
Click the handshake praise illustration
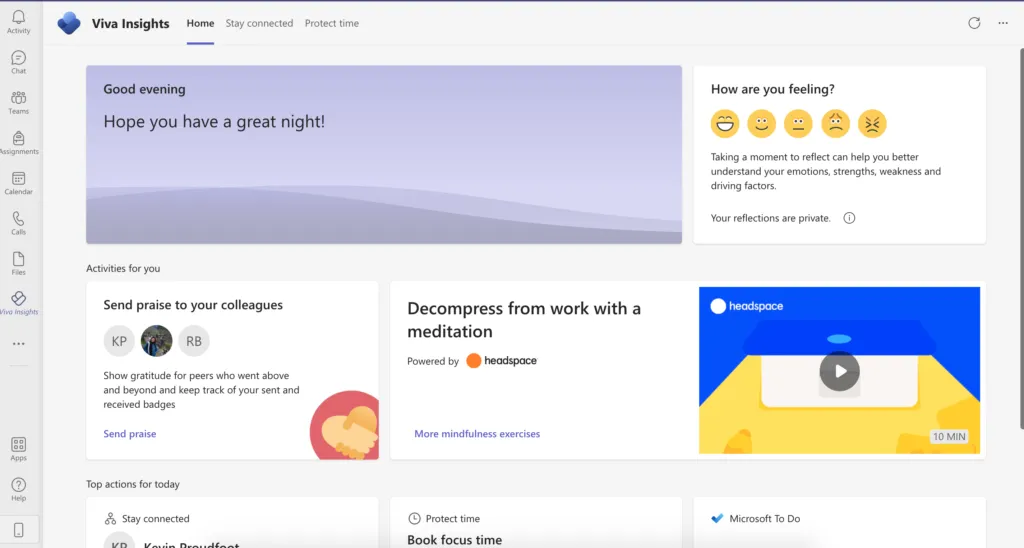tap(344, 425)
